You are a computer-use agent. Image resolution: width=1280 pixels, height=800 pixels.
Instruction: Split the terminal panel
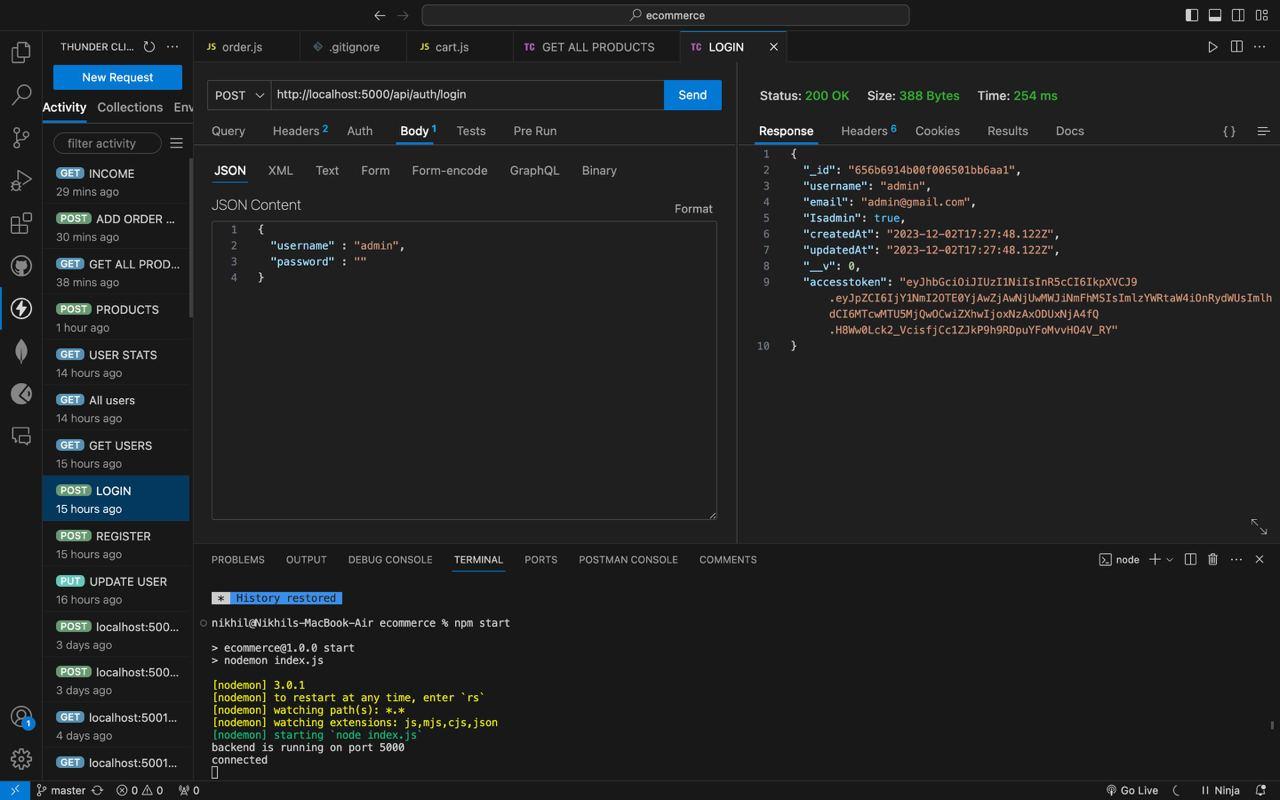pos(1190,559)
